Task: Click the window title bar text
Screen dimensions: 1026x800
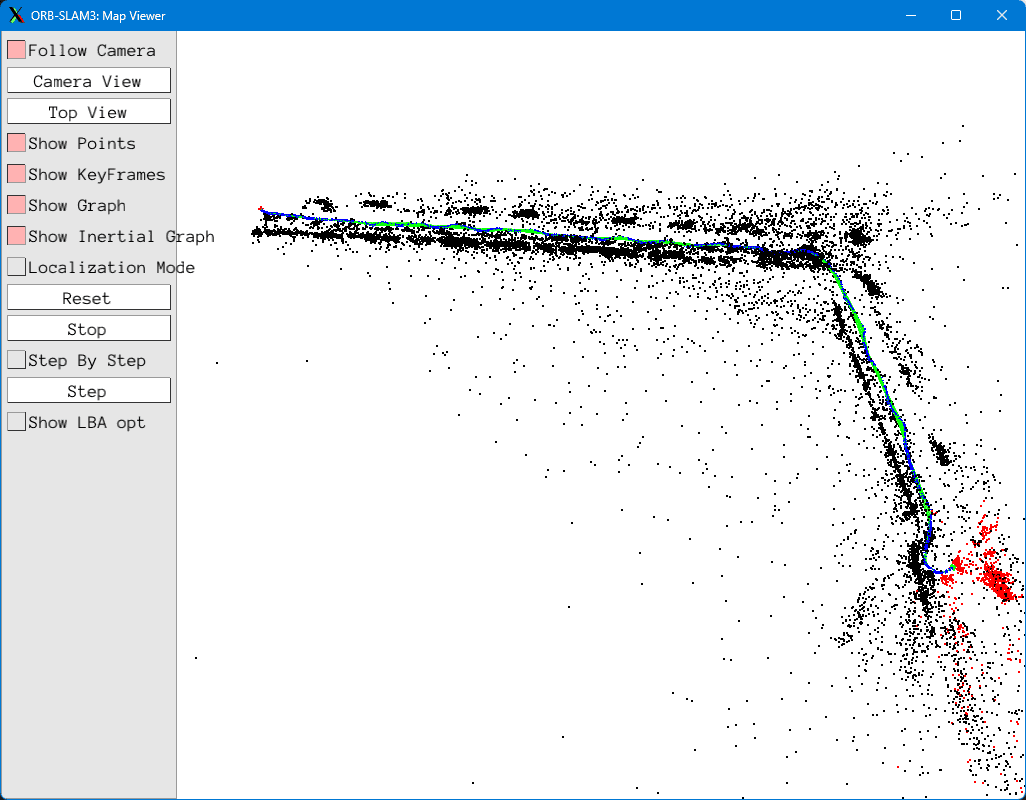Action: coord(98,15)
